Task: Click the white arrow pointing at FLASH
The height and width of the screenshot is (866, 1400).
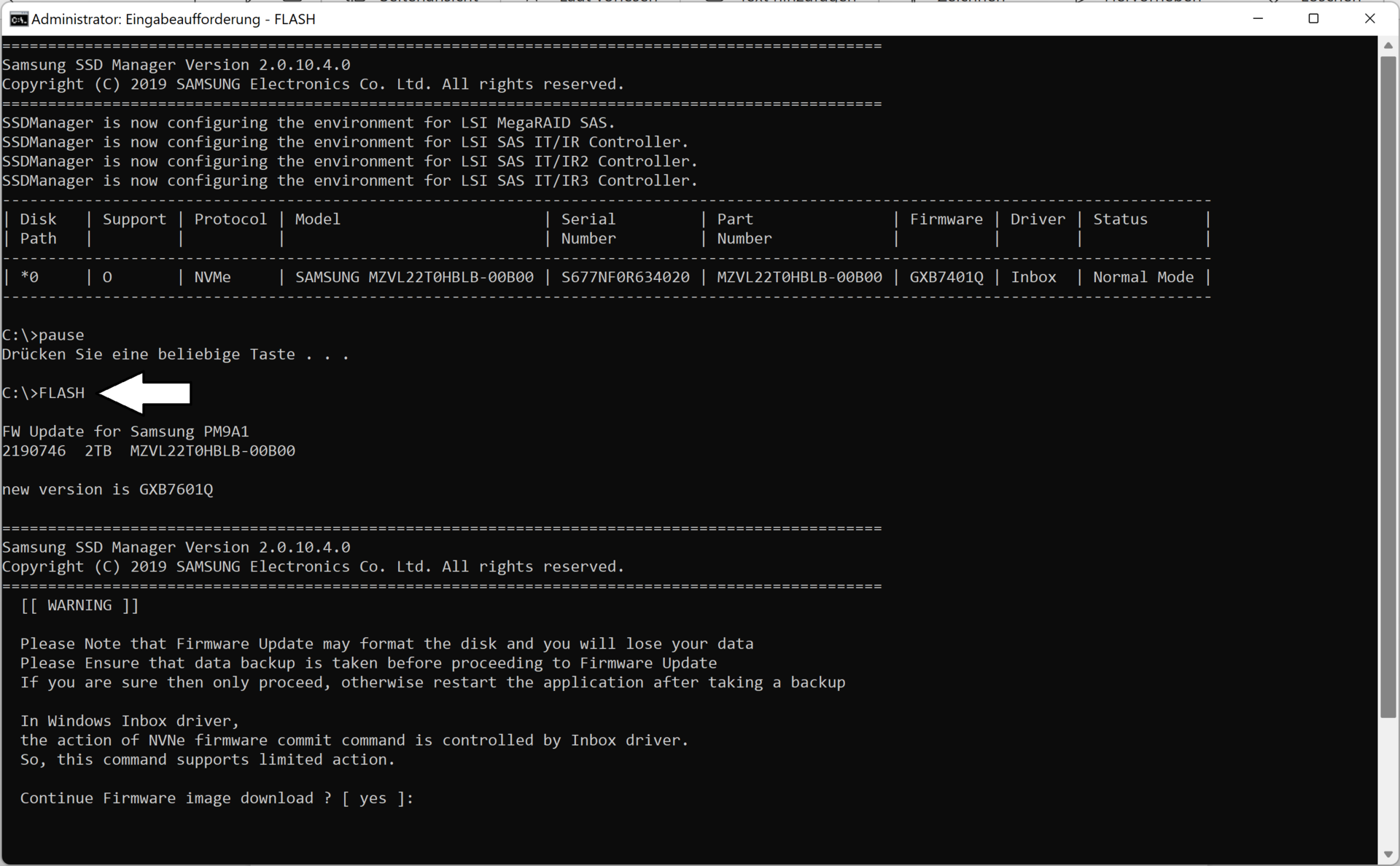Action: (x=146, y=394)
